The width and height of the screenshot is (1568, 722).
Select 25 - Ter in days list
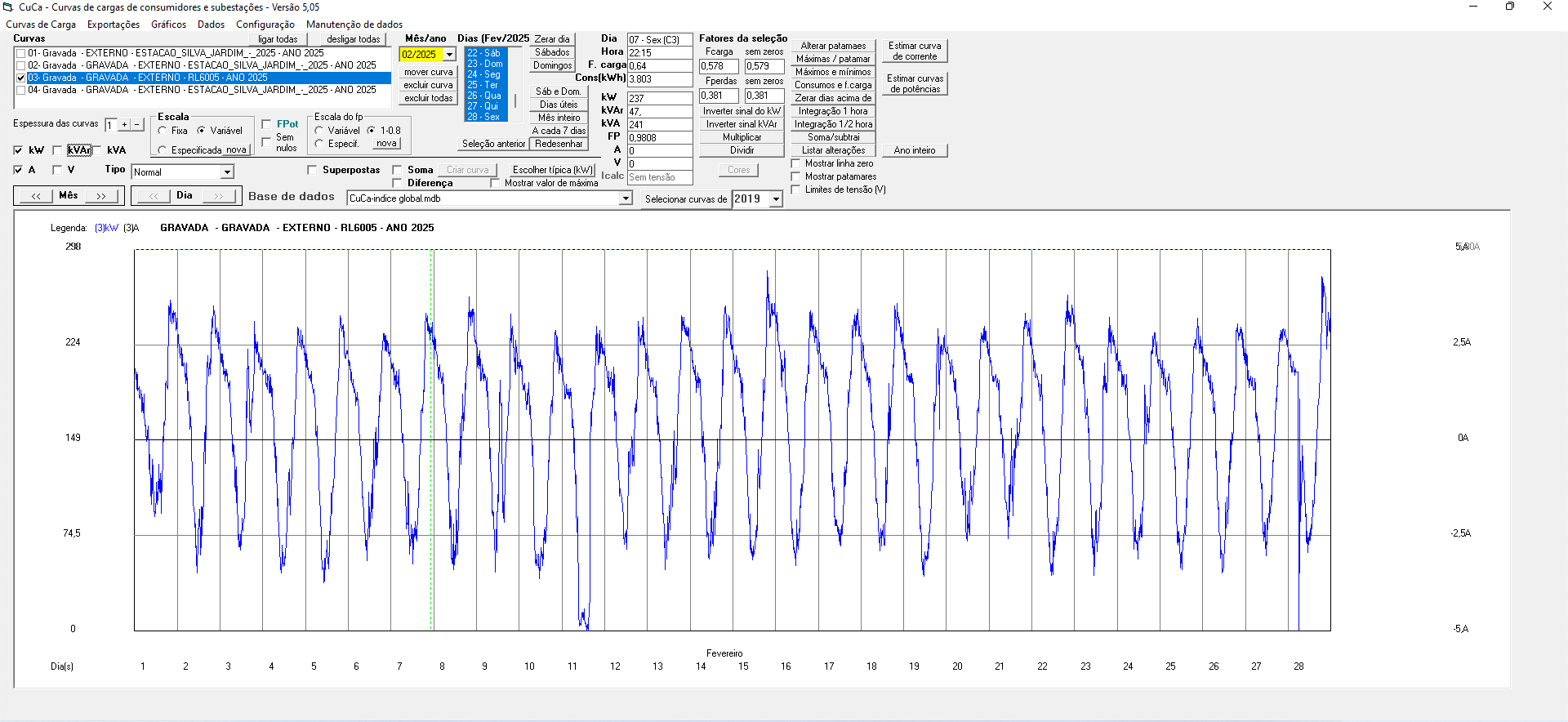point(483,85)
